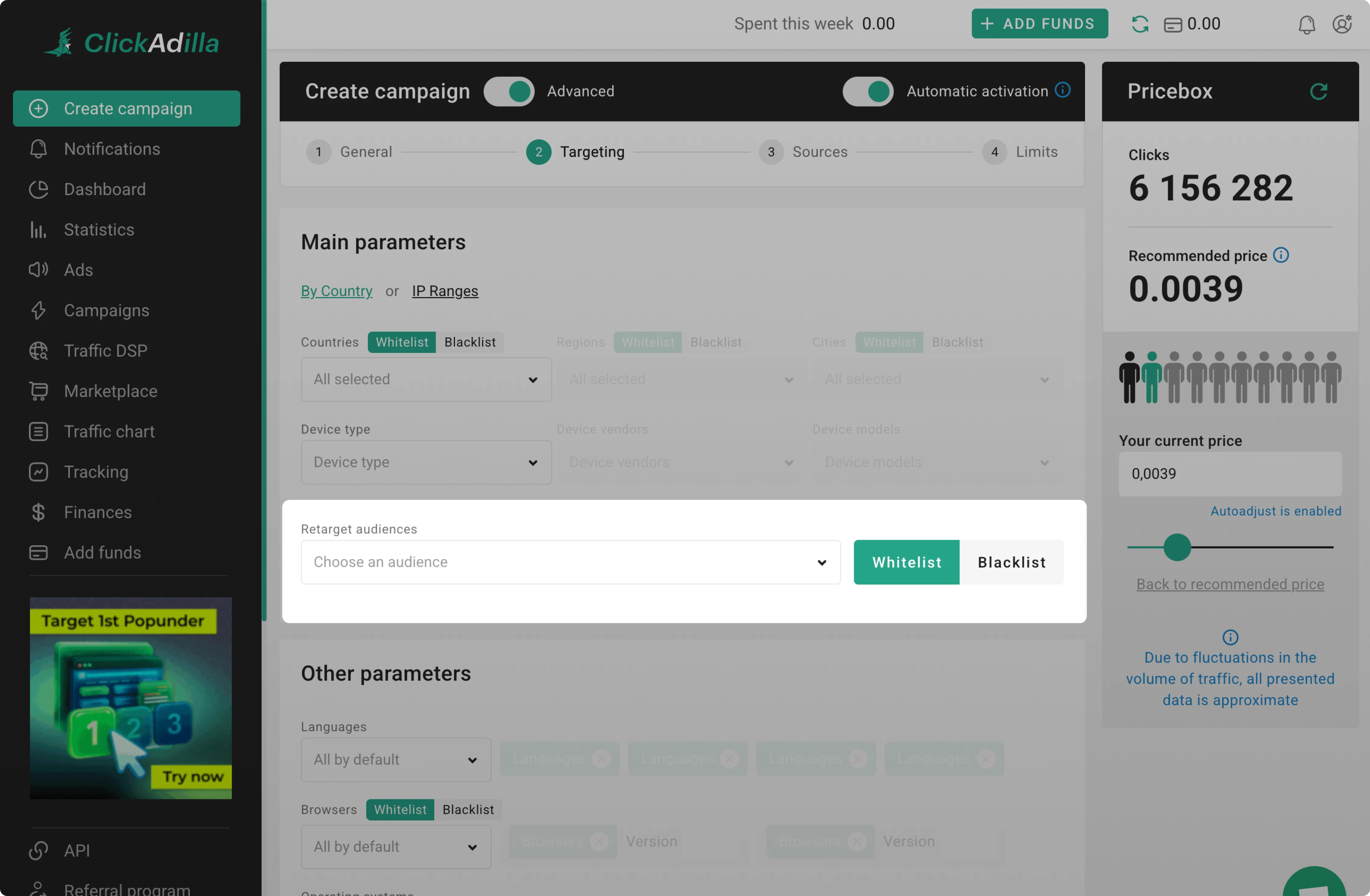Open the Choose an audience dropdown
Screen dimensions: 1370x896
(x=570, y=562)
